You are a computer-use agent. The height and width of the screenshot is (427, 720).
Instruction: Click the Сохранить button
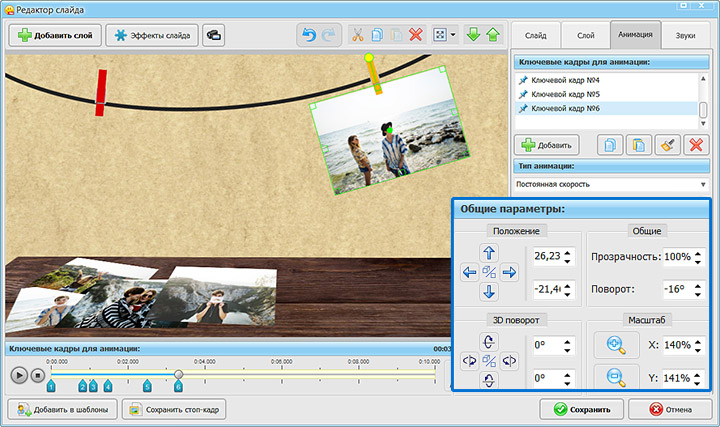[582, 409]
